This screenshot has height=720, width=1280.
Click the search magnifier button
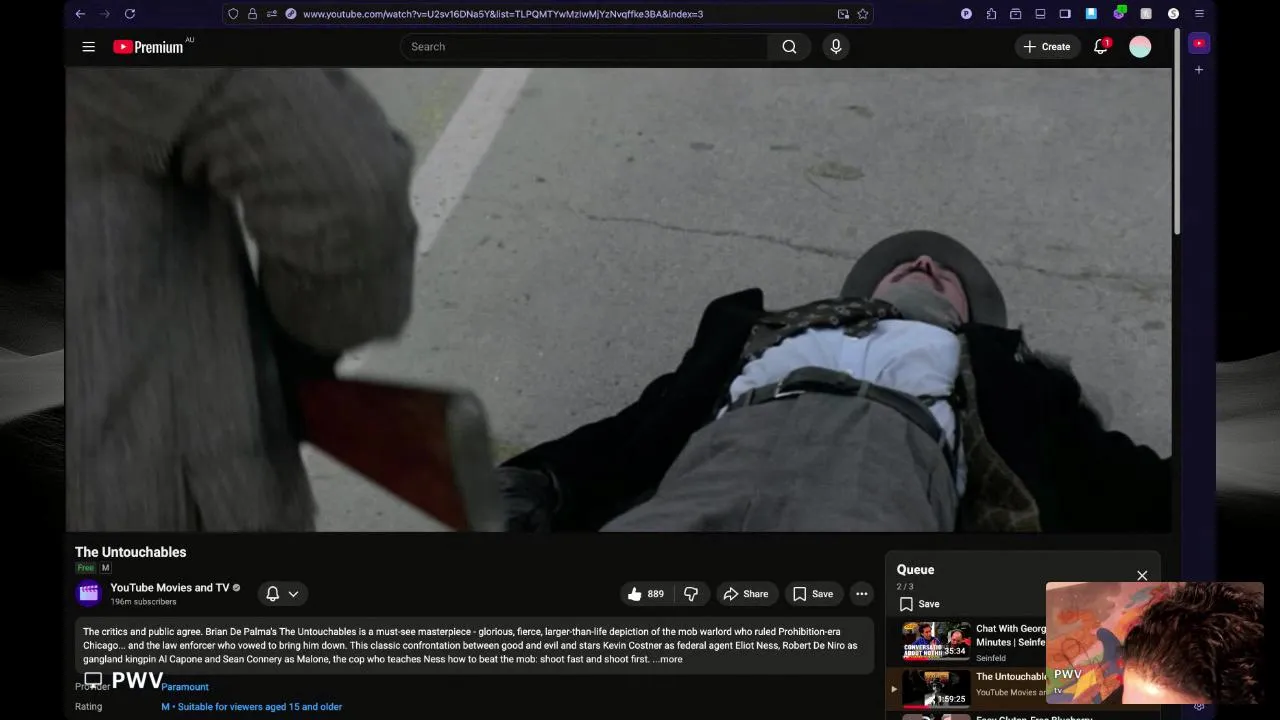pos(789,47)
